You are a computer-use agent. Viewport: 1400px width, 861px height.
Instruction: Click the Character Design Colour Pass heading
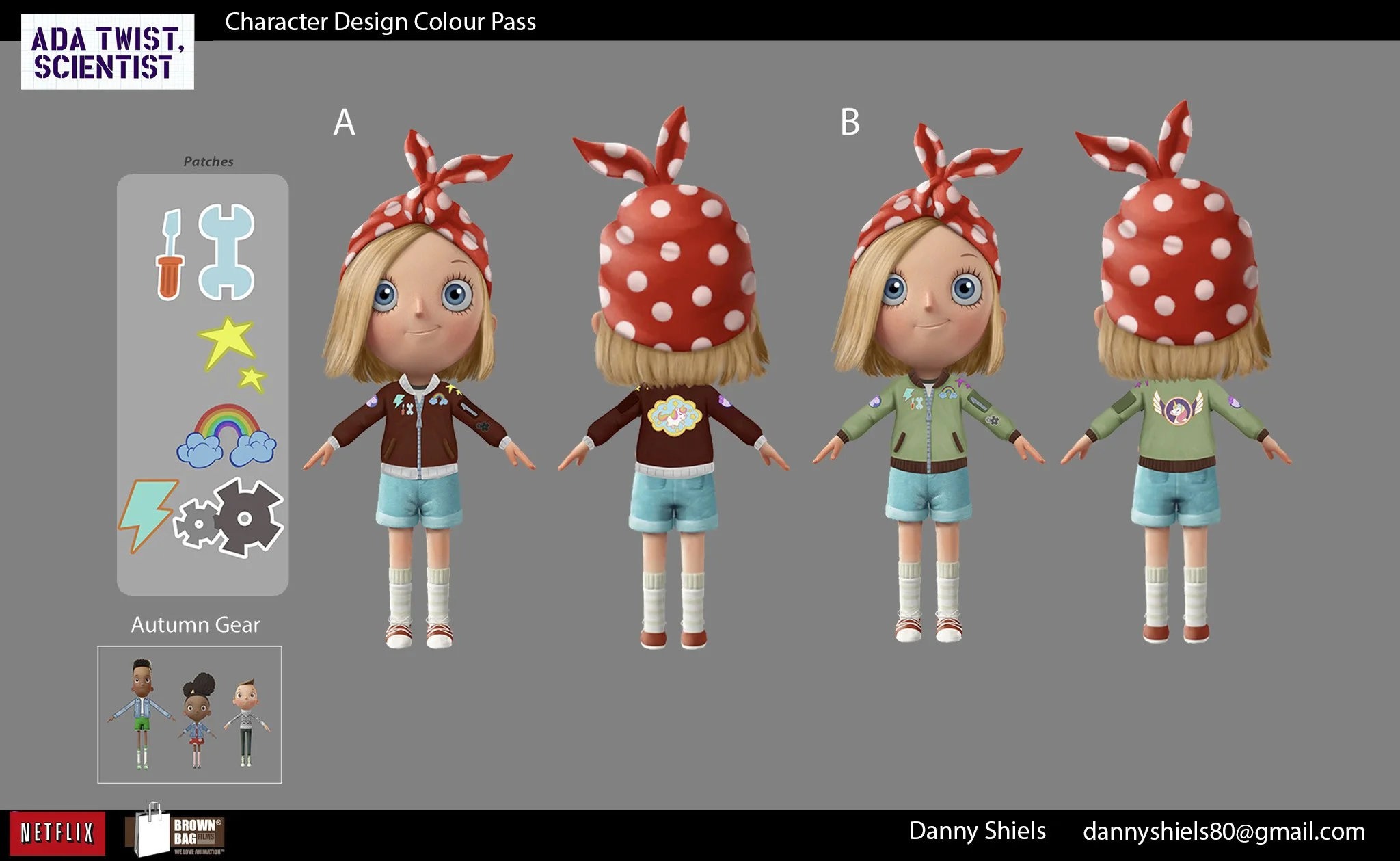click(x=380, y=22)
